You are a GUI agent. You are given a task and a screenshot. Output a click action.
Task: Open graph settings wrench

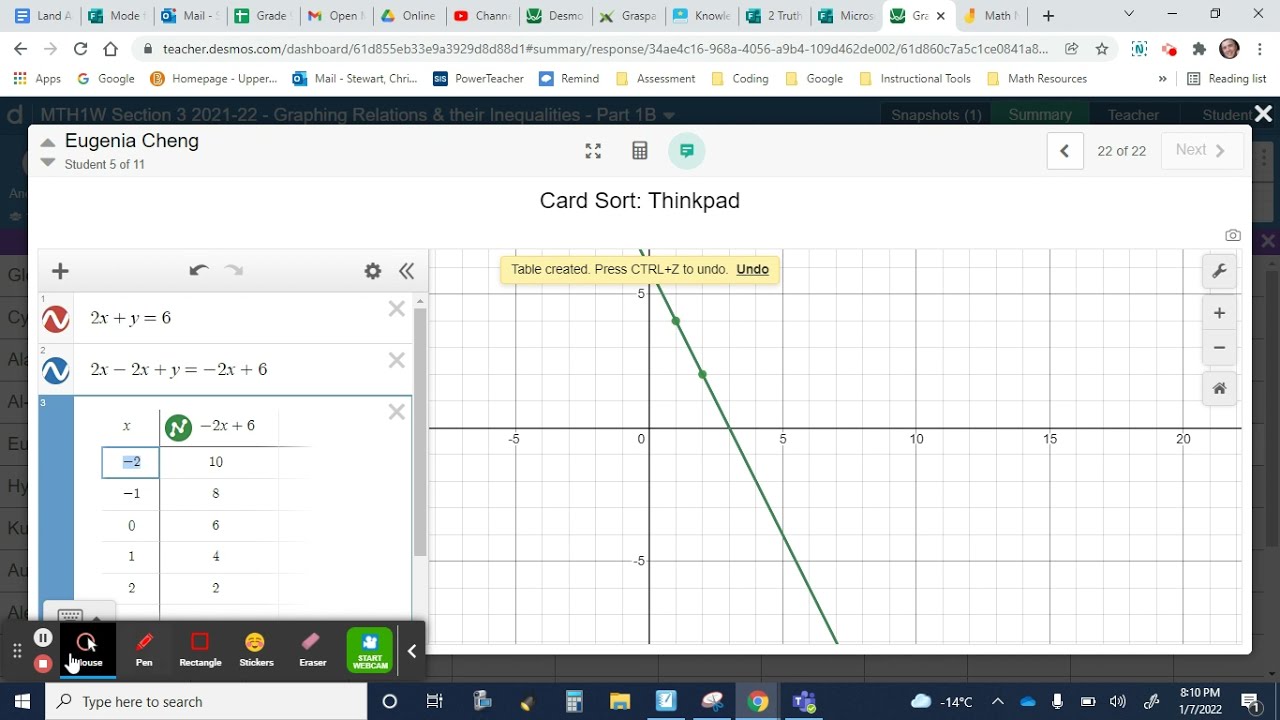pos(1219,271)
